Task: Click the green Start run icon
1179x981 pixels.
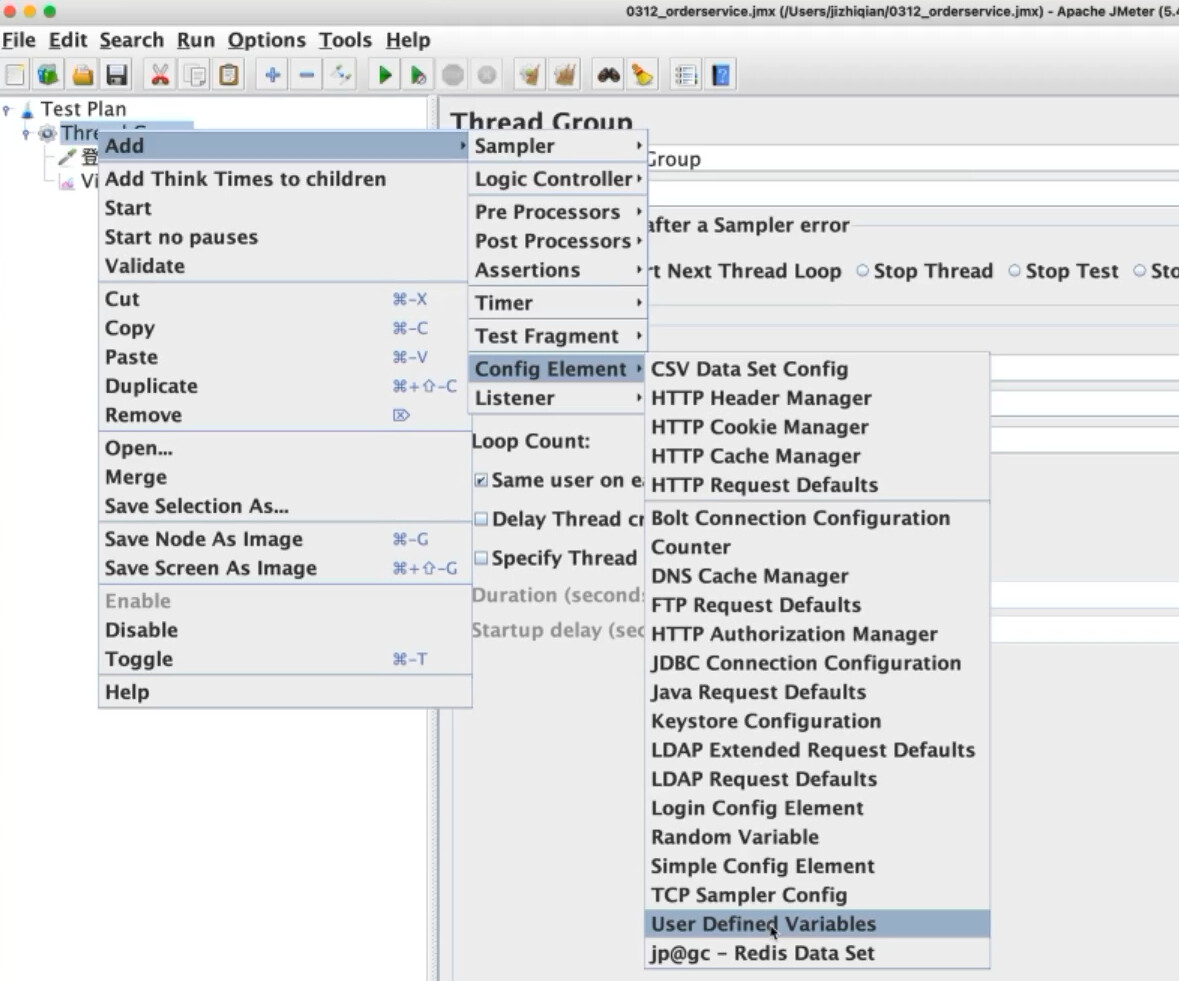Action: click(384, 75)
